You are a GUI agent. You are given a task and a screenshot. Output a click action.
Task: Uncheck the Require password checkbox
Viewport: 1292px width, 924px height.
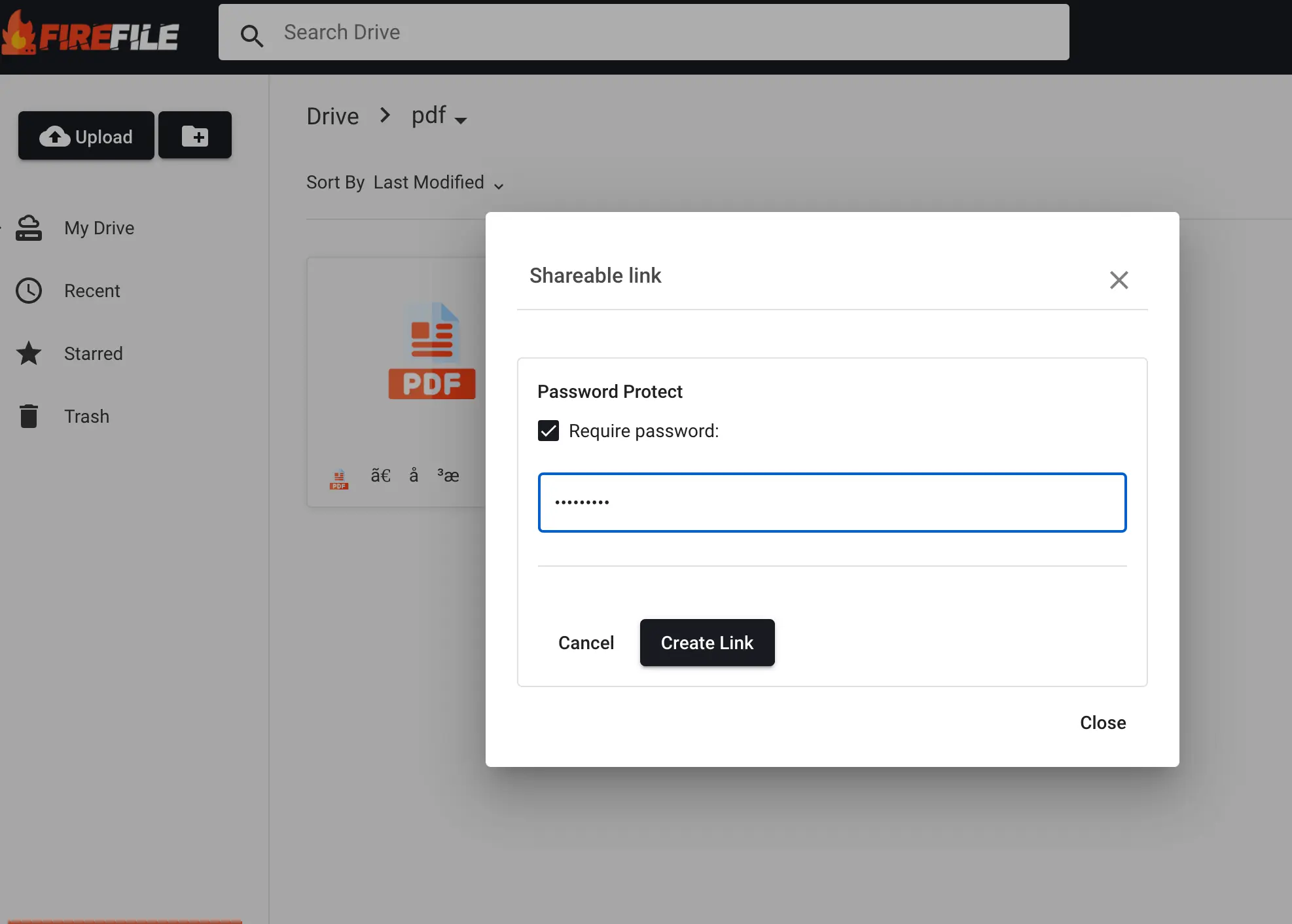tap(548, 431)
